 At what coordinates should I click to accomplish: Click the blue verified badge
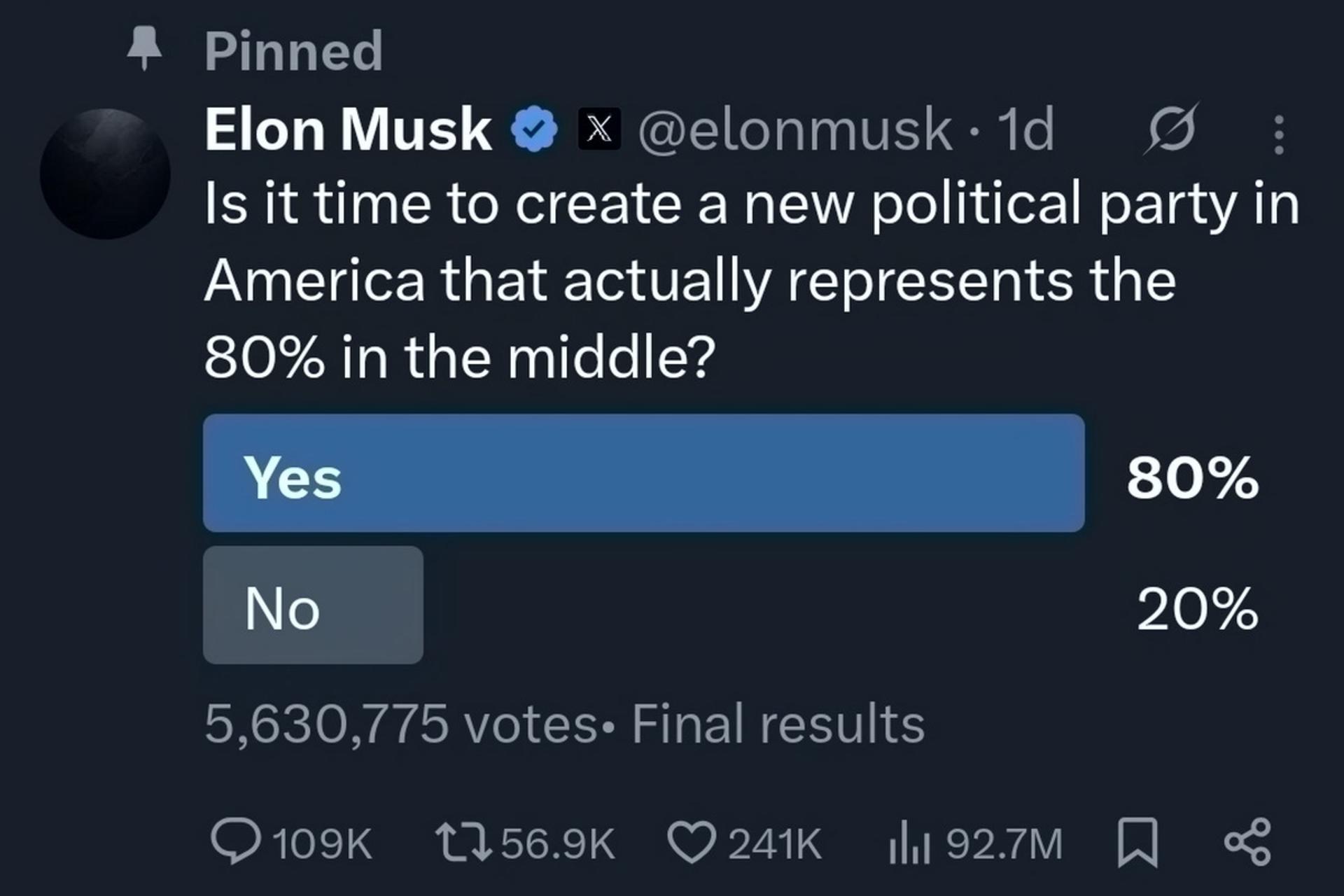pos(534,129)
